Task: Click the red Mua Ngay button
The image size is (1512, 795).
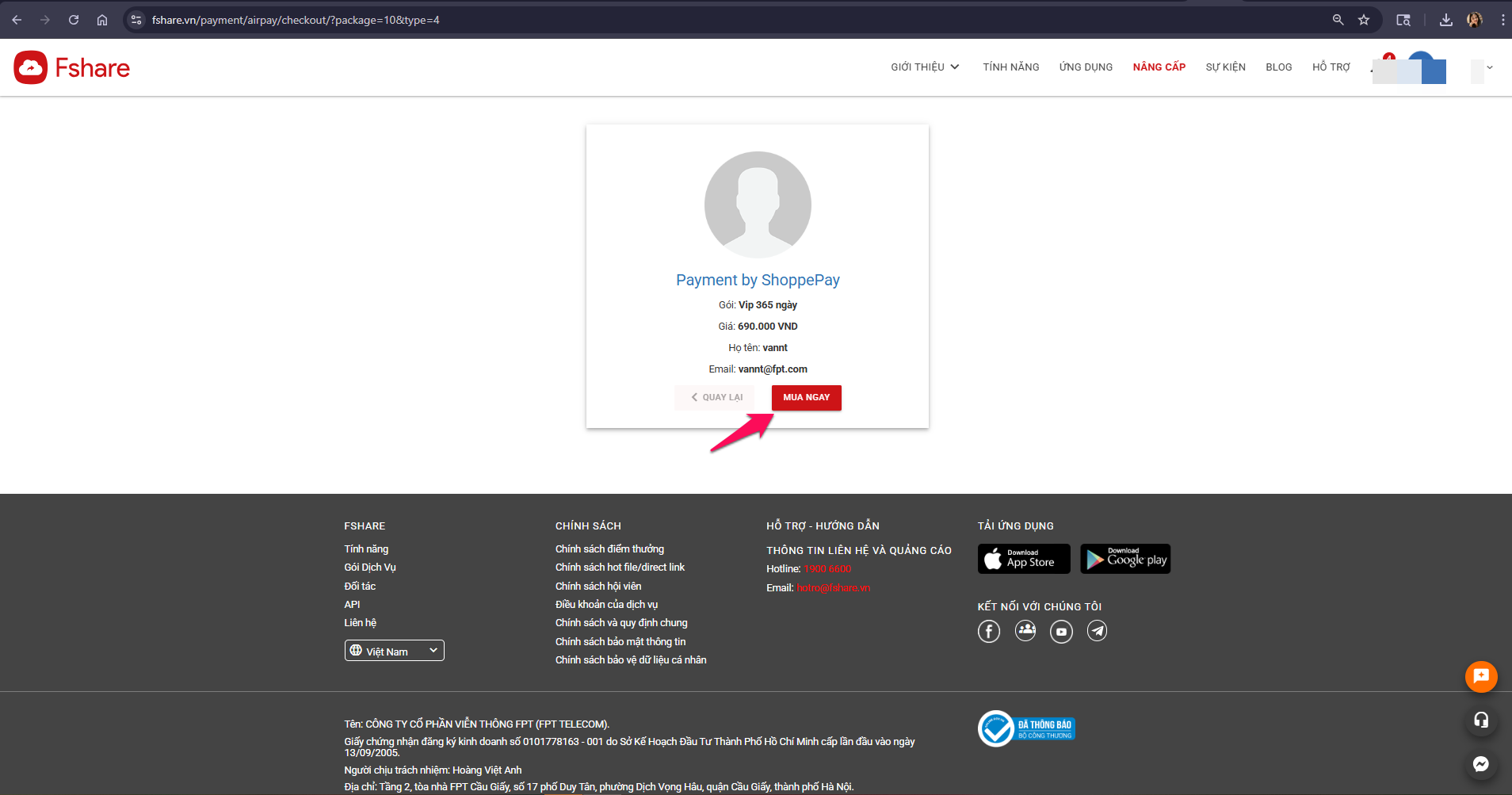Action: (807, 398)
